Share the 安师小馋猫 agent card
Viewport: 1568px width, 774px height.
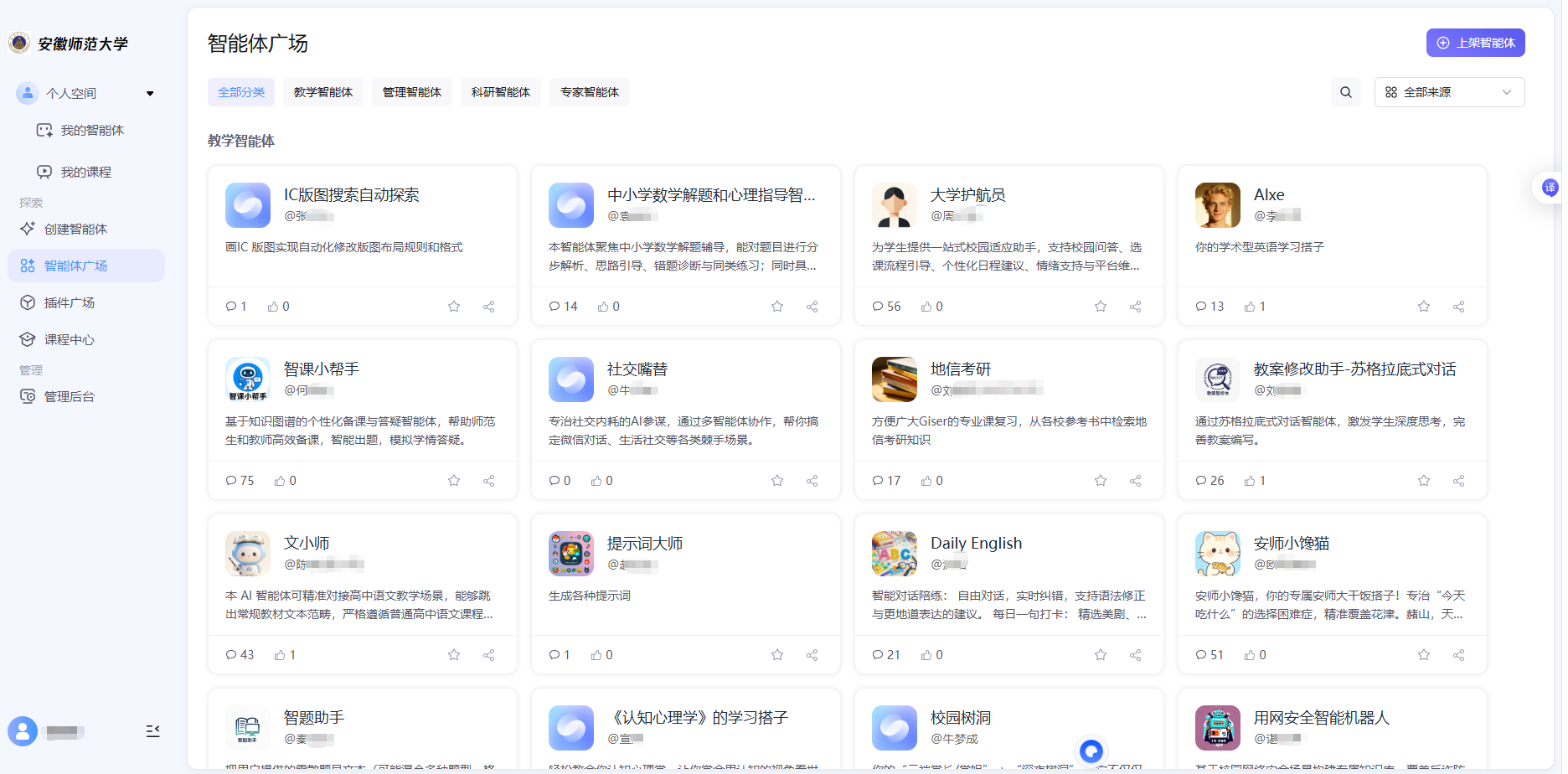pyautogui.click(x=1458, y=655)
